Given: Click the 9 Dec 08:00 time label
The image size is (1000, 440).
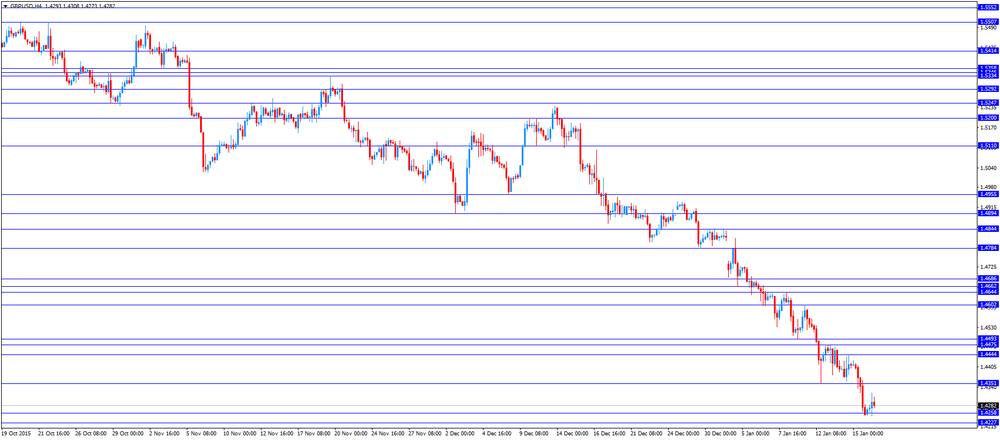Looking at the screenshot, I should pyautogui.click(x=534, y=433).
